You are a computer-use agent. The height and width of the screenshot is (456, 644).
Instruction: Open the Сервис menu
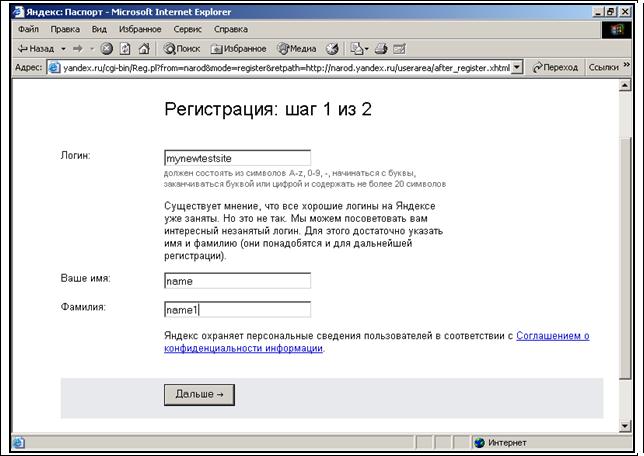tap(187, 29)
